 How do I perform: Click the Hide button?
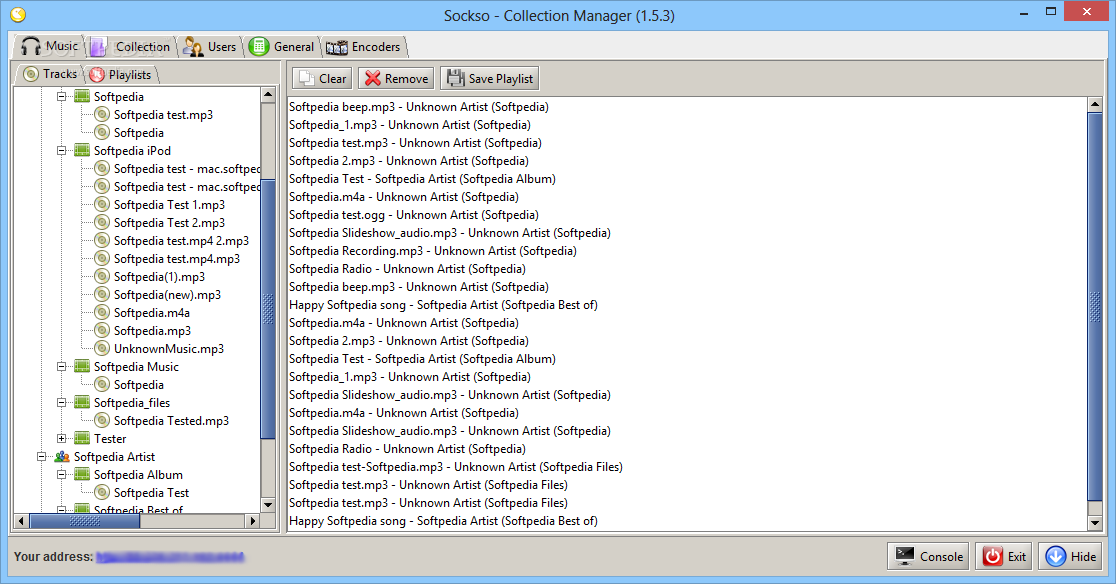click(1070, 557)
